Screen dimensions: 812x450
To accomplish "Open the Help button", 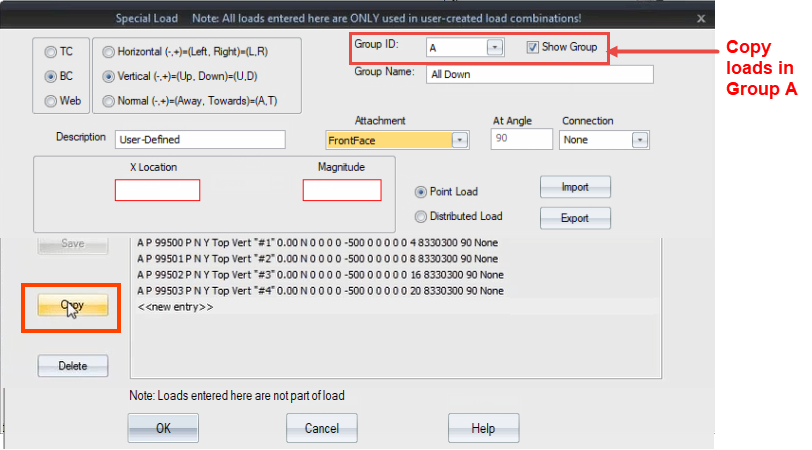I will 483,428.
